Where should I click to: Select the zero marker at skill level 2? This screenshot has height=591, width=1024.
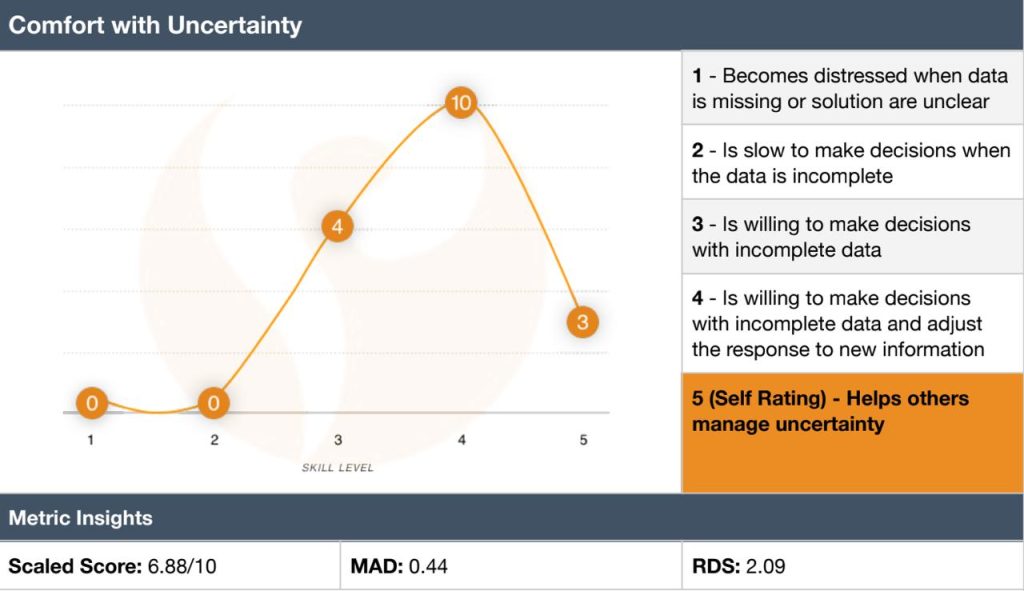(214, 403)
